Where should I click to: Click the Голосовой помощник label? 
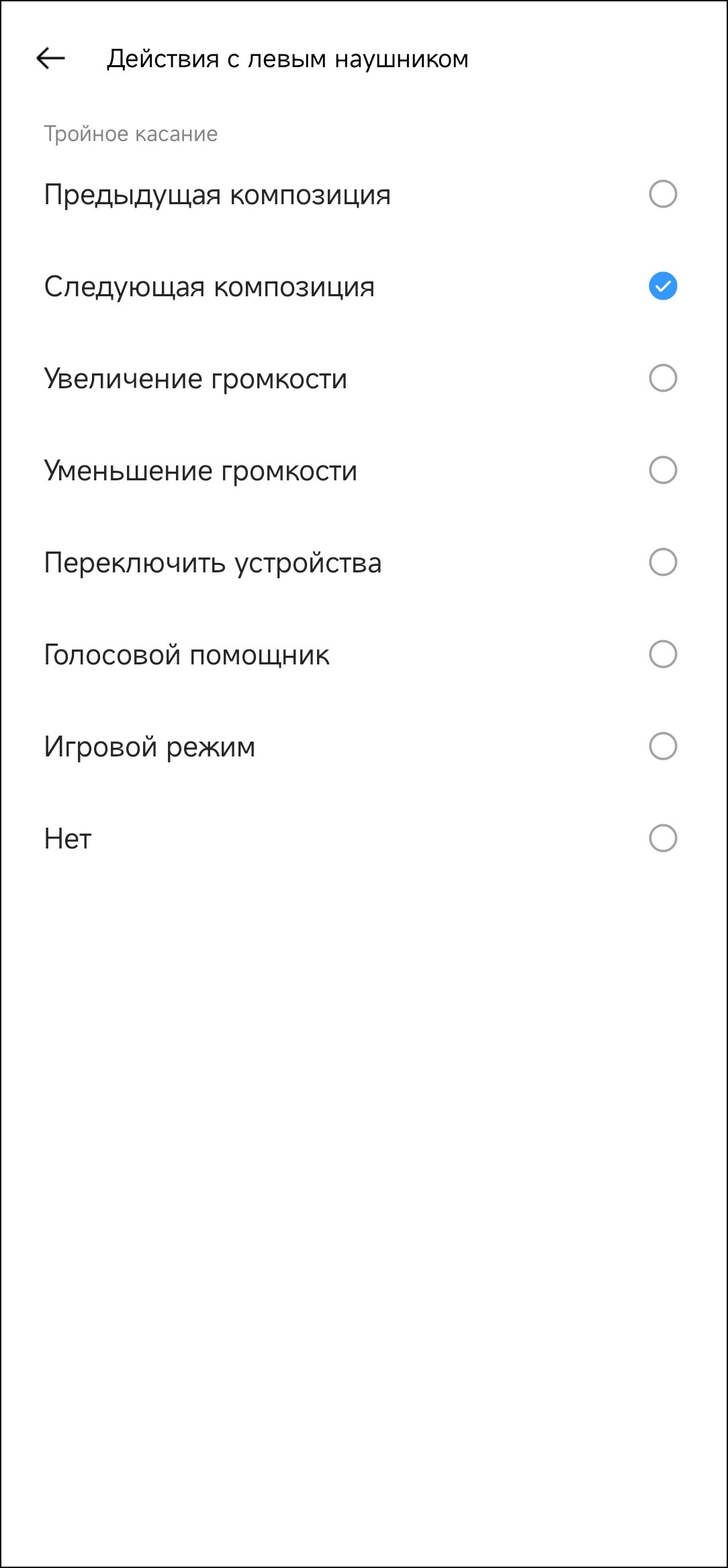187,655
